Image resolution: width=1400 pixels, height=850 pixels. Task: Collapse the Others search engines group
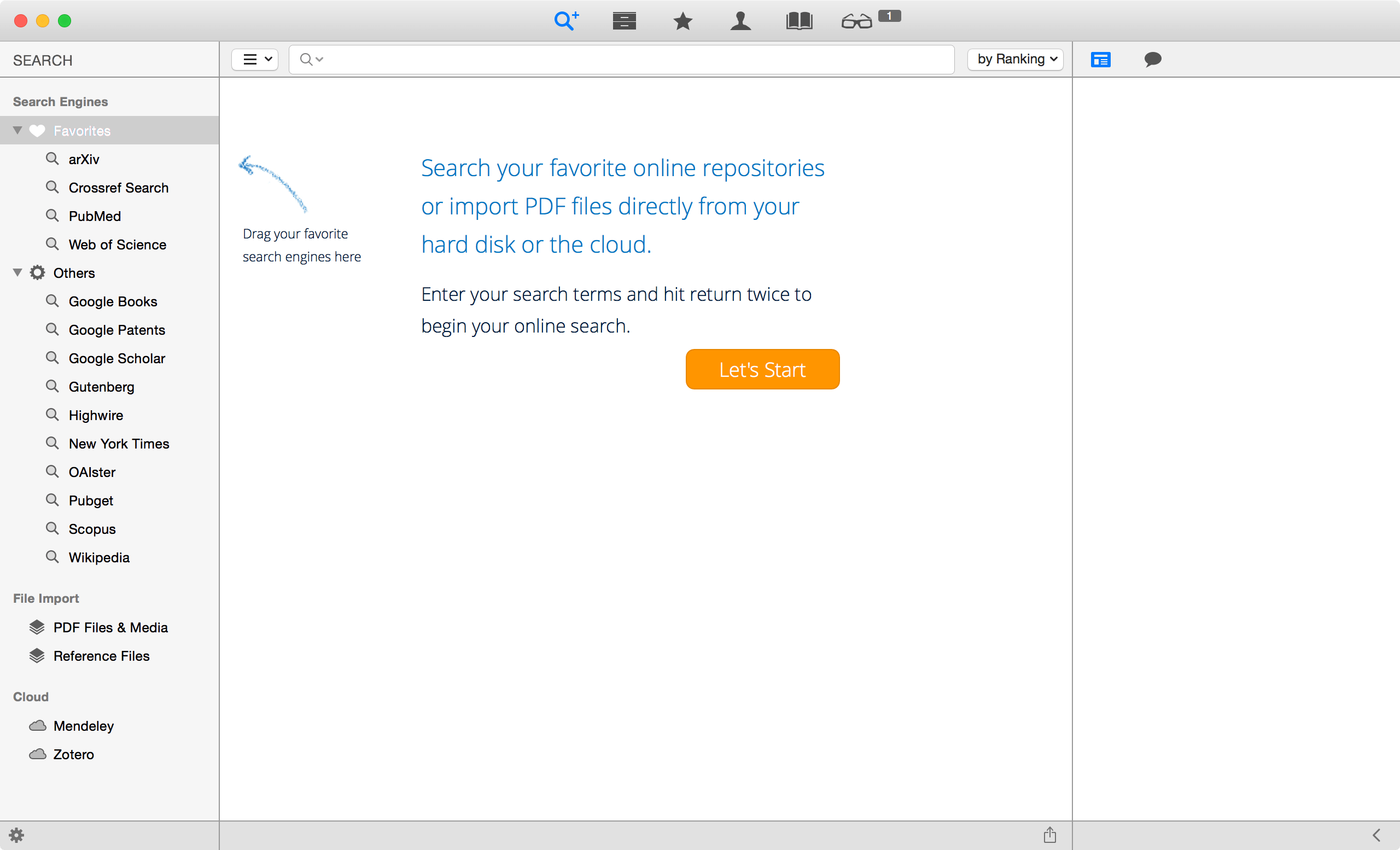tap(17, 273)
